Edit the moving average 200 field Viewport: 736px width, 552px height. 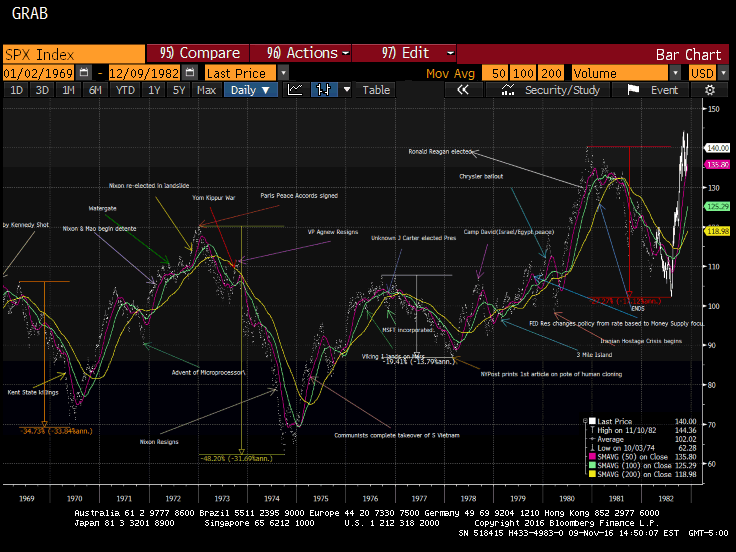point(551,73)
